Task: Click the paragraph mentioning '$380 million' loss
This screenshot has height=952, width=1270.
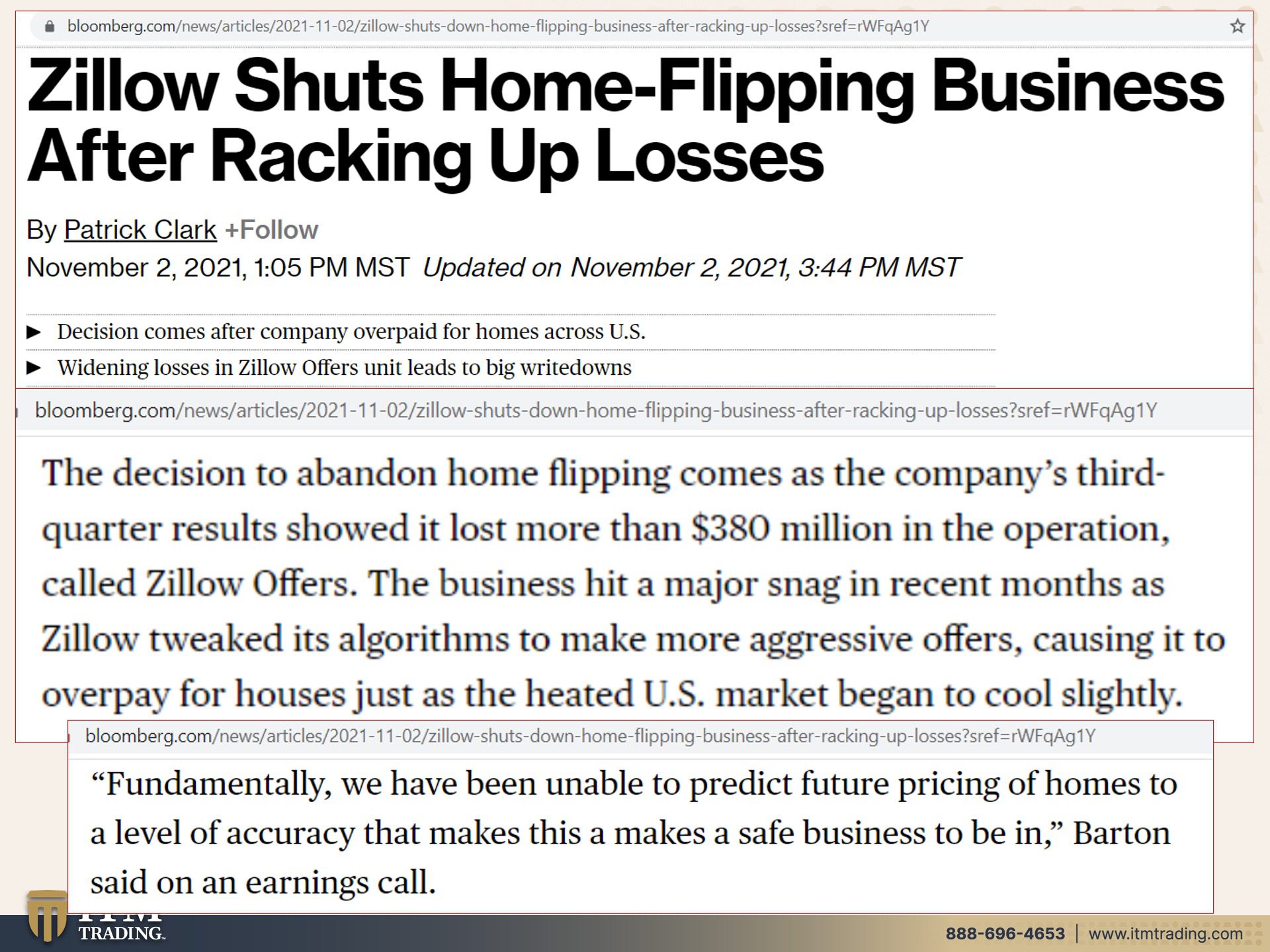Action: [634, 584]
